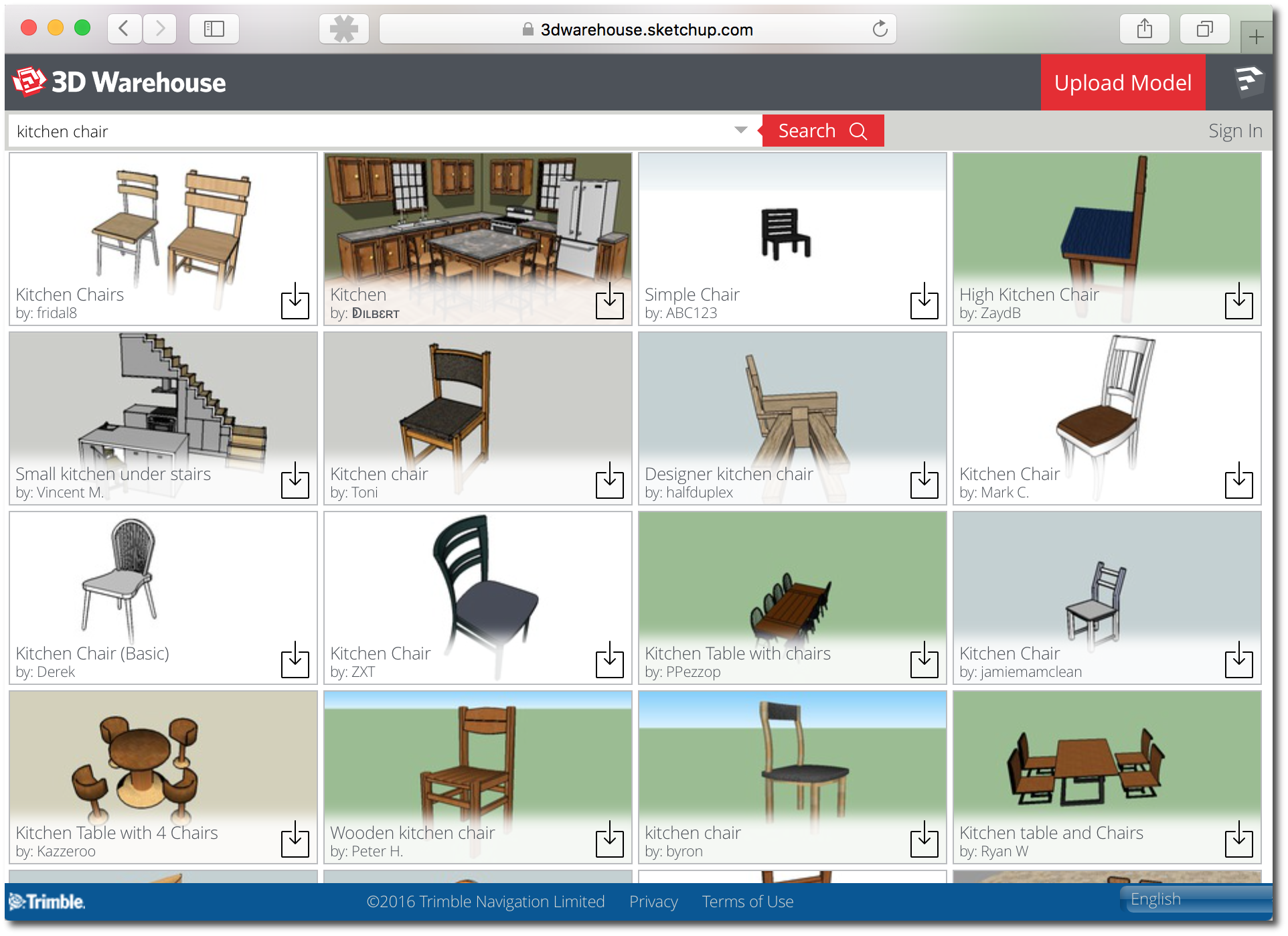
Task: Download Small kitchen under stairs model
Action: (295, 481)
